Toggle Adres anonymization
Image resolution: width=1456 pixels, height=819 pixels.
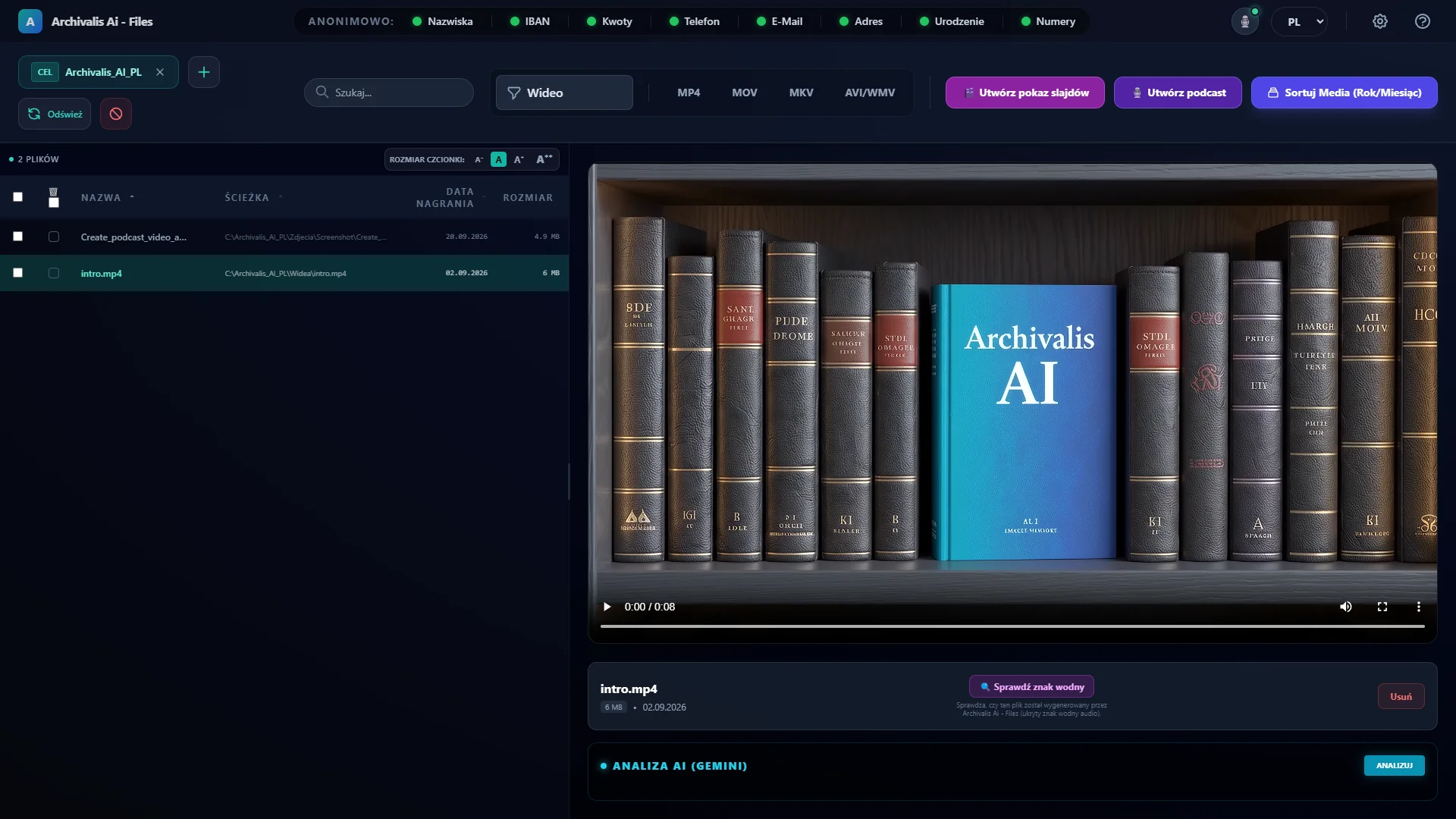point(861,21)
